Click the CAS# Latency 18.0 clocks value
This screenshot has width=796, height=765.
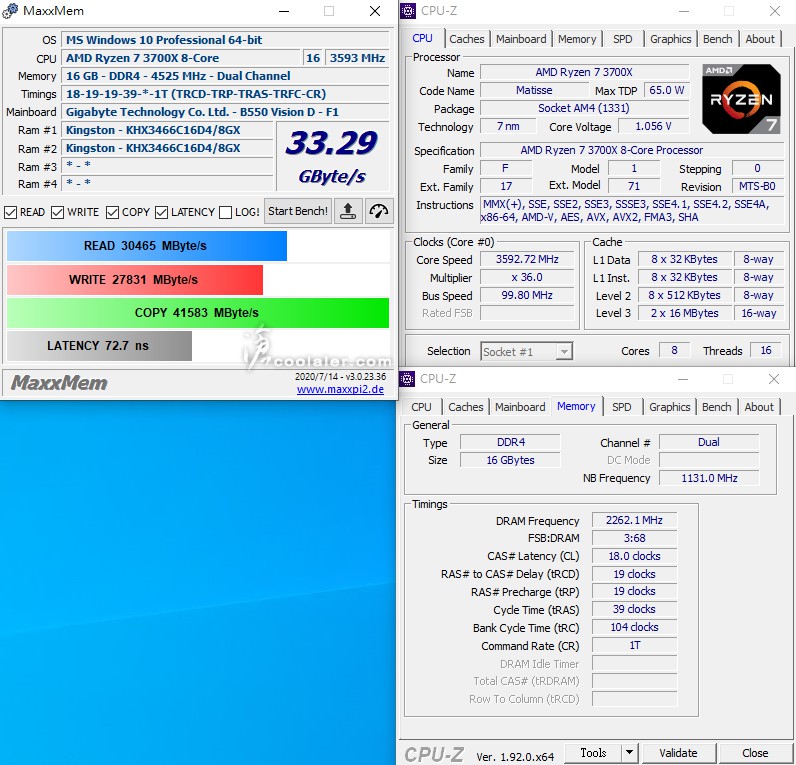pyautogui.click(x=634, y=556)
